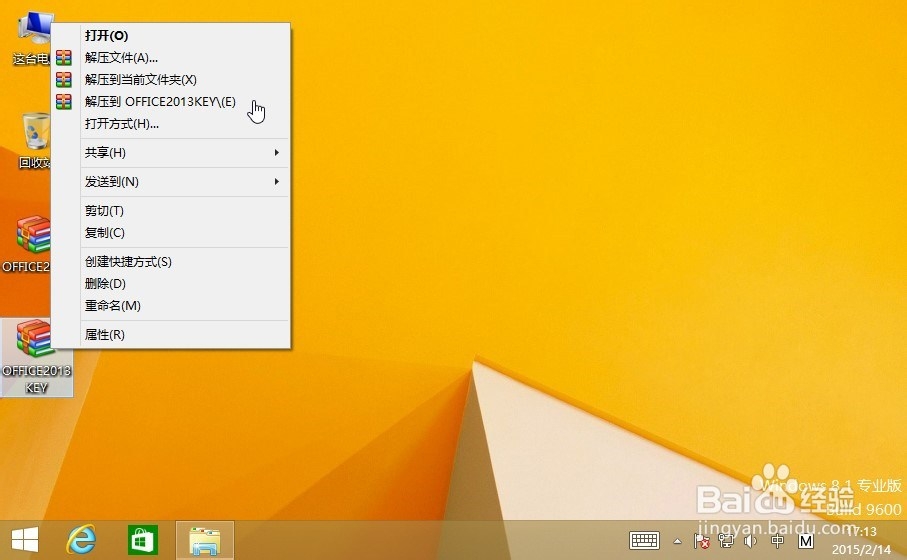This screenshot has height=560, width=907.
Task: Click the volume speaker tray icon
Action: pos(750,541)
